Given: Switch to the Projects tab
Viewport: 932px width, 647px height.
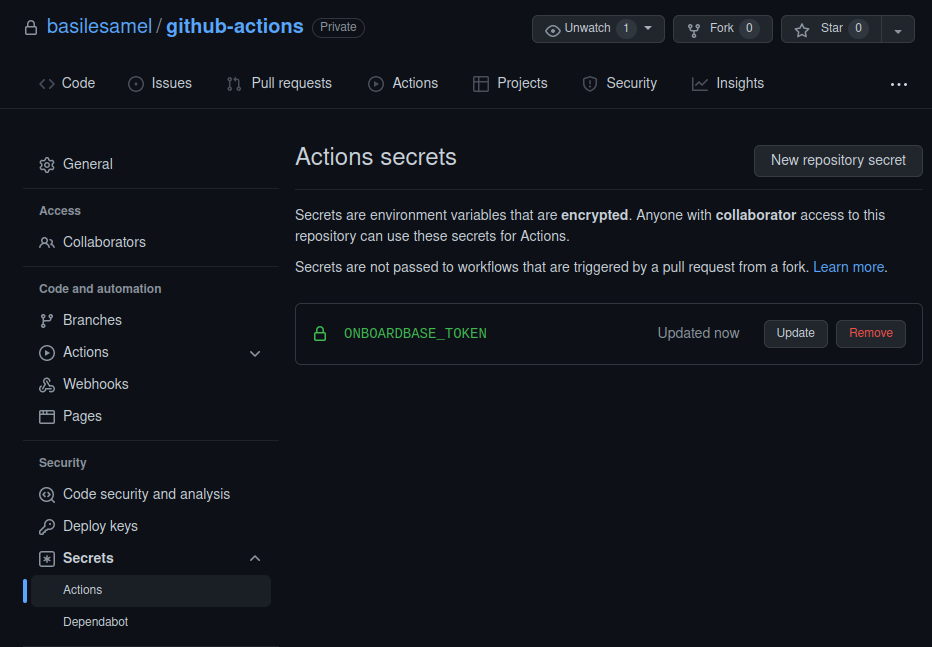Looking at the screenshot, I should pos(510,84).
